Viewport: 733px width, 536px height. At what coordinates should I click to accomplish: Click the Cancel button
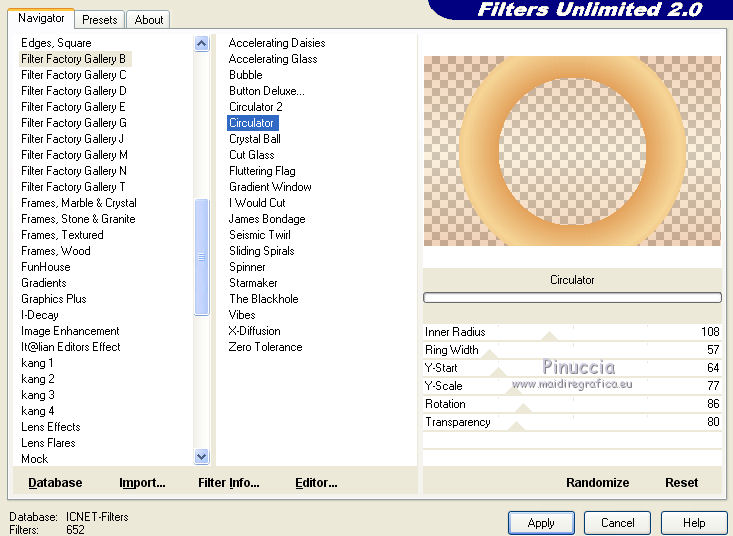point(618,522)
